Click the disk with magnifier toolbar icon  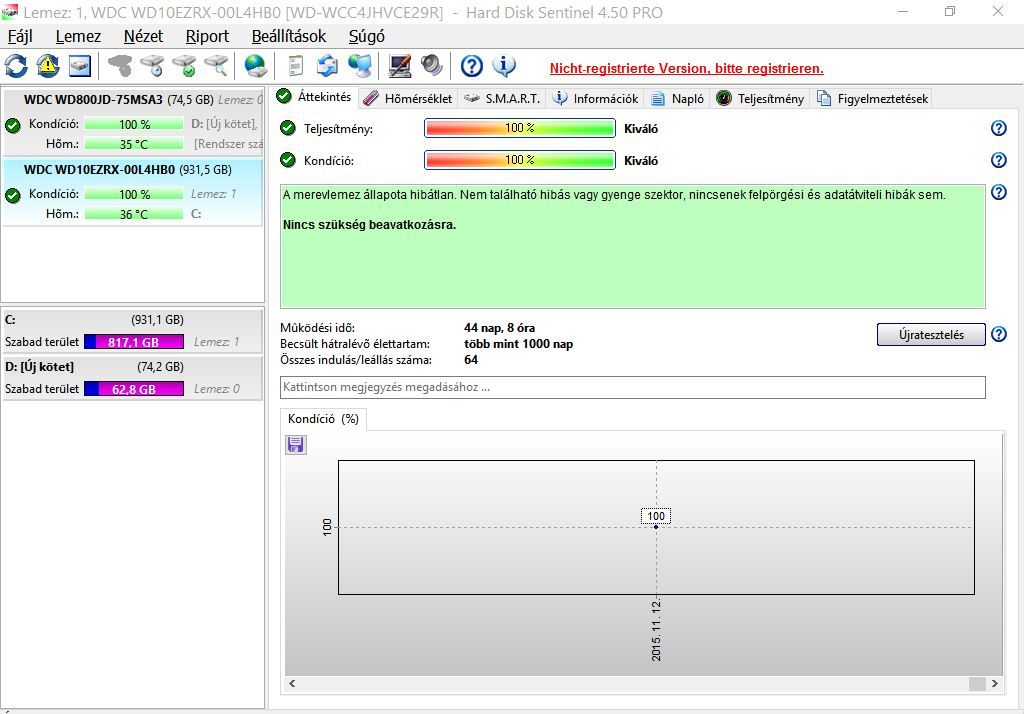coord(216,66)
